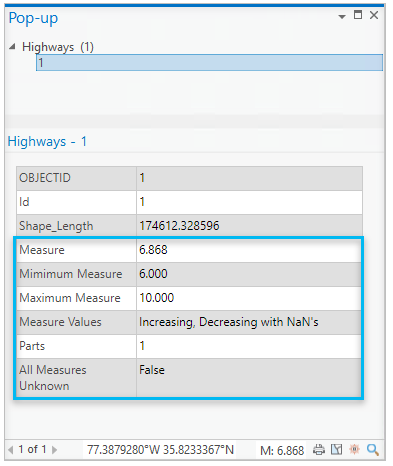Select feature row 1 under Highways
Screen dimensions: 393x466
(209, 63)
